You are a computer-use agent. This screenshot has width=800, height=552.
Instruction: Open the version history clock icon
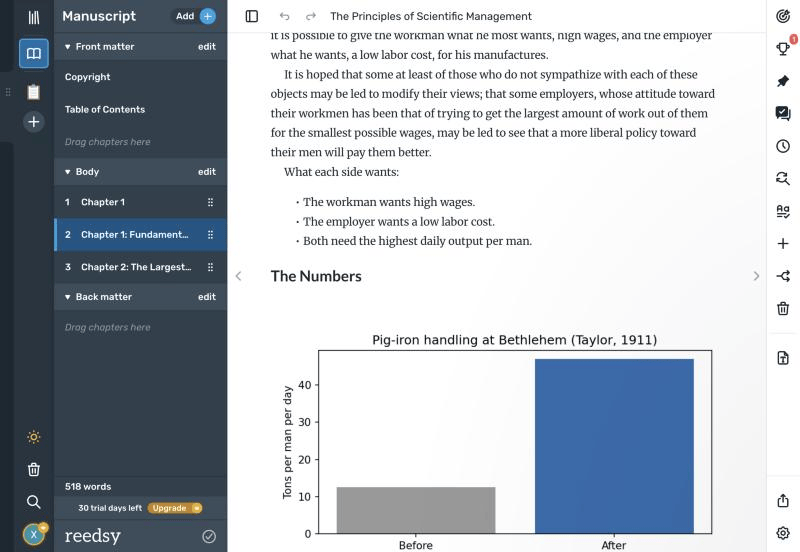[783, 146]
